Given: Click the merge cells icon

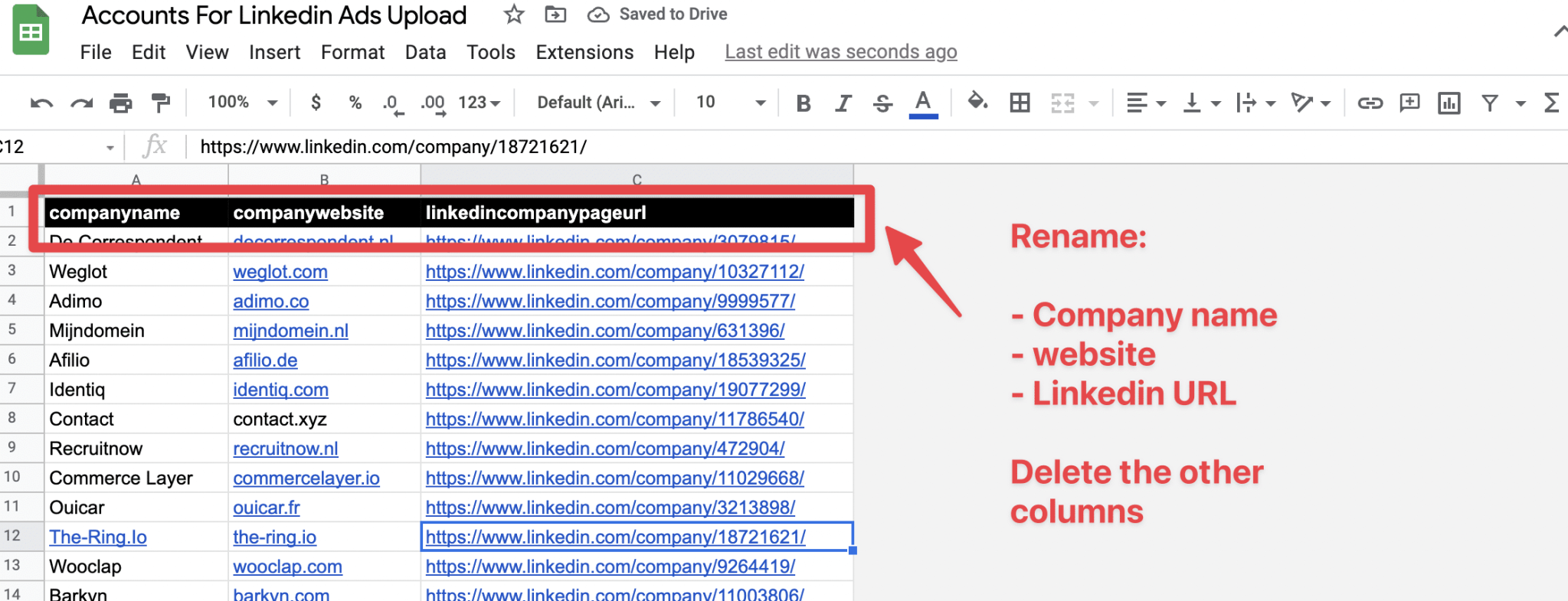Looking at the screenshot, I should tap(1062, 103).
